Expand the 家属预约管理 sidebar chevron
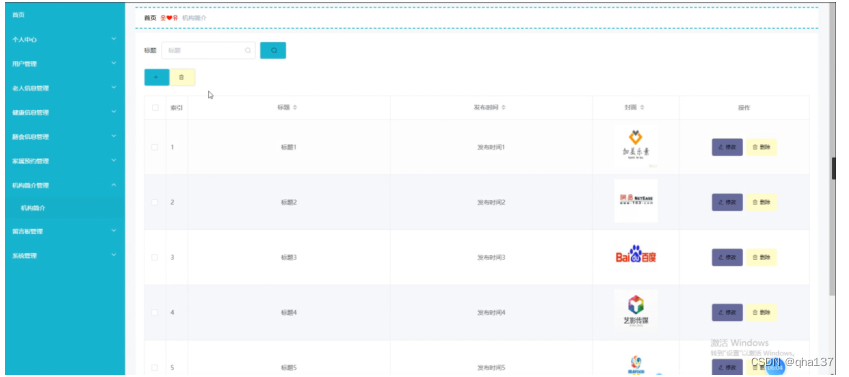This screenshot has width=849, height=377. [114, 161]
